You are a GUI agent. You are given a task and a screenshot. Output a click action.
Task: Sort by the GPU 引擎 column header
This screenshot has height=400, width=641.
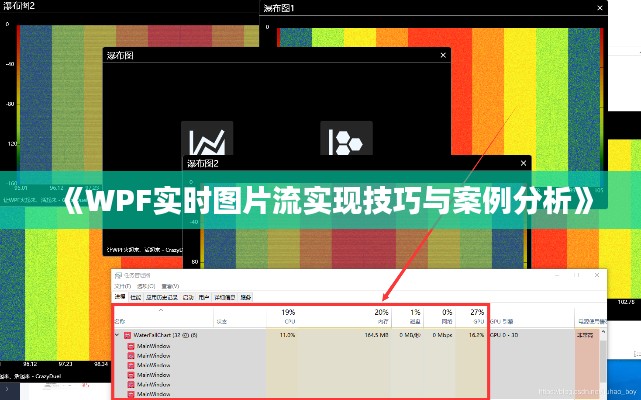coord(501,321)
